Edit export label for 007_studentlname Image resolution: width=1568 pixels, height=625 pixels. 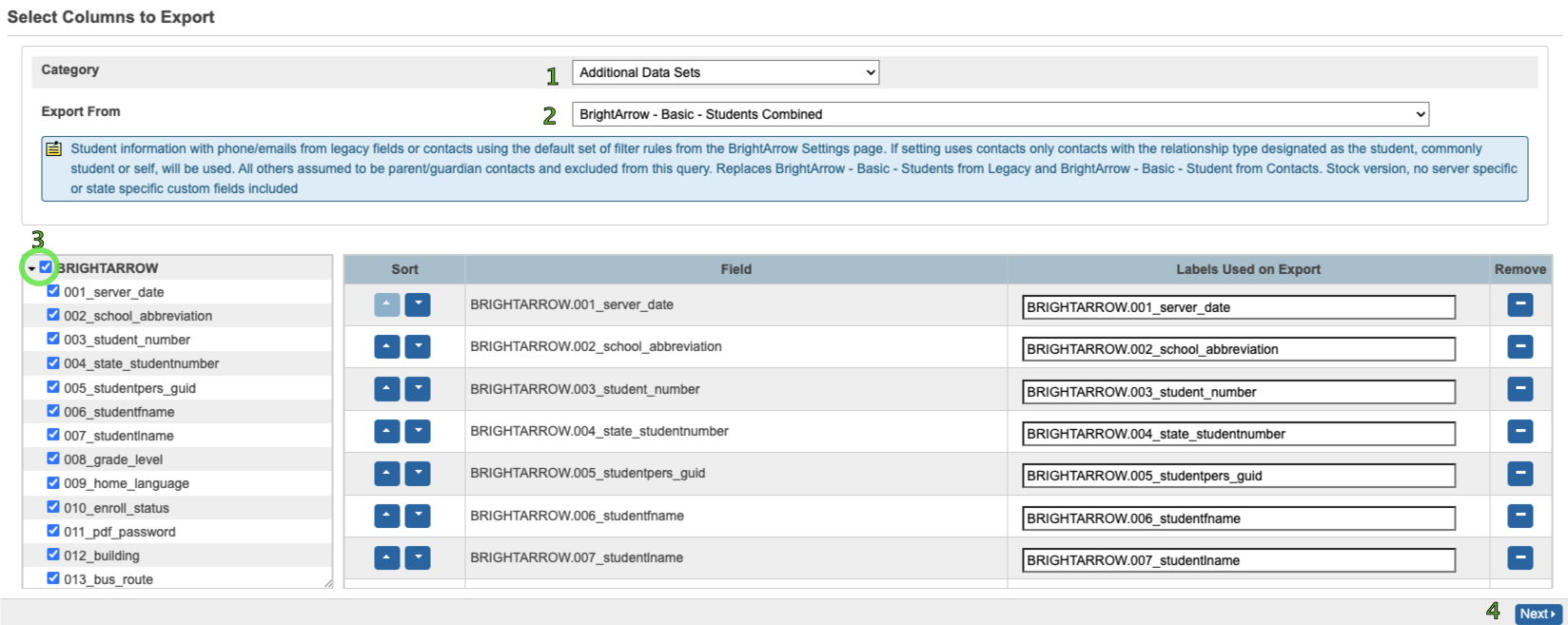point(1239,560)
